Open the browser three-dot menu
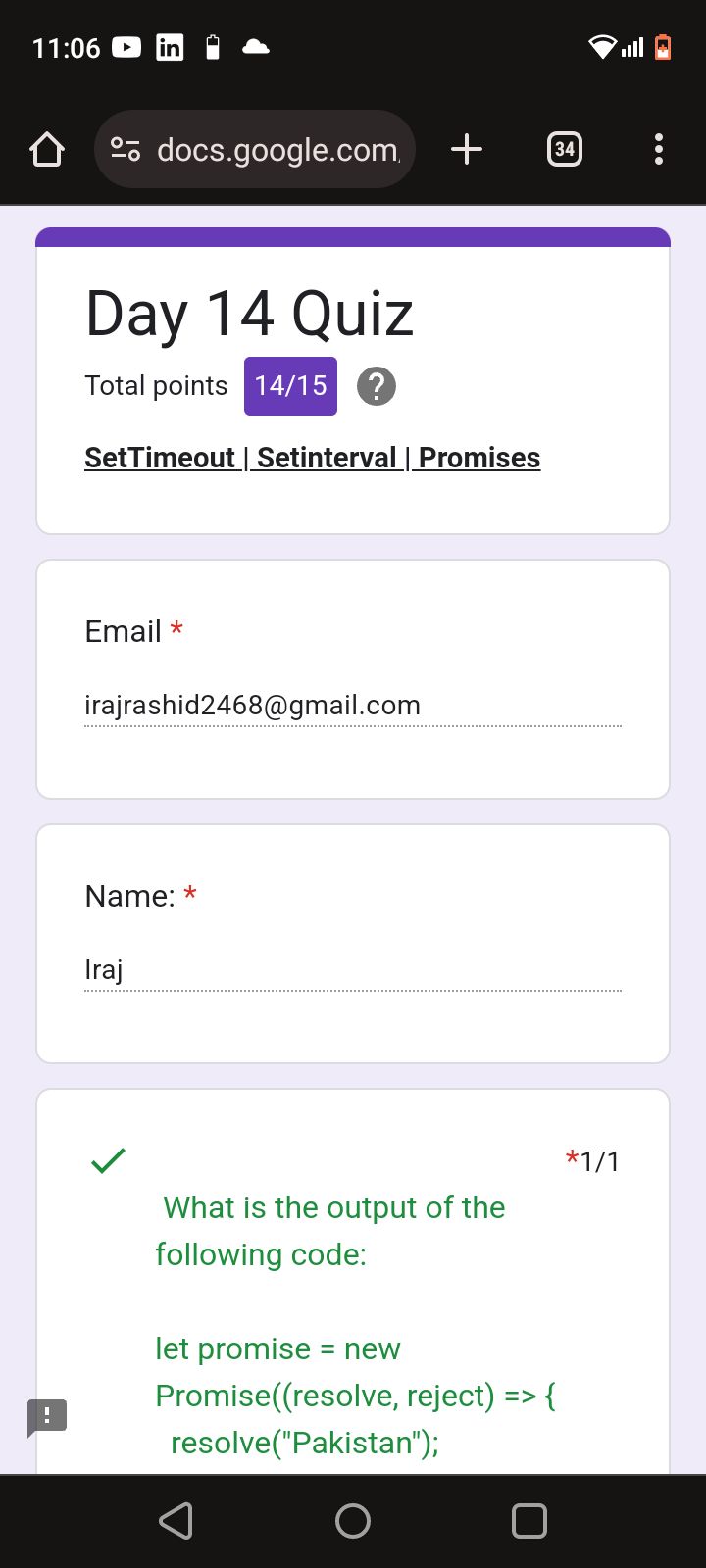The height and width of the screenshot is (1568, 706). (x=659, y=149)
